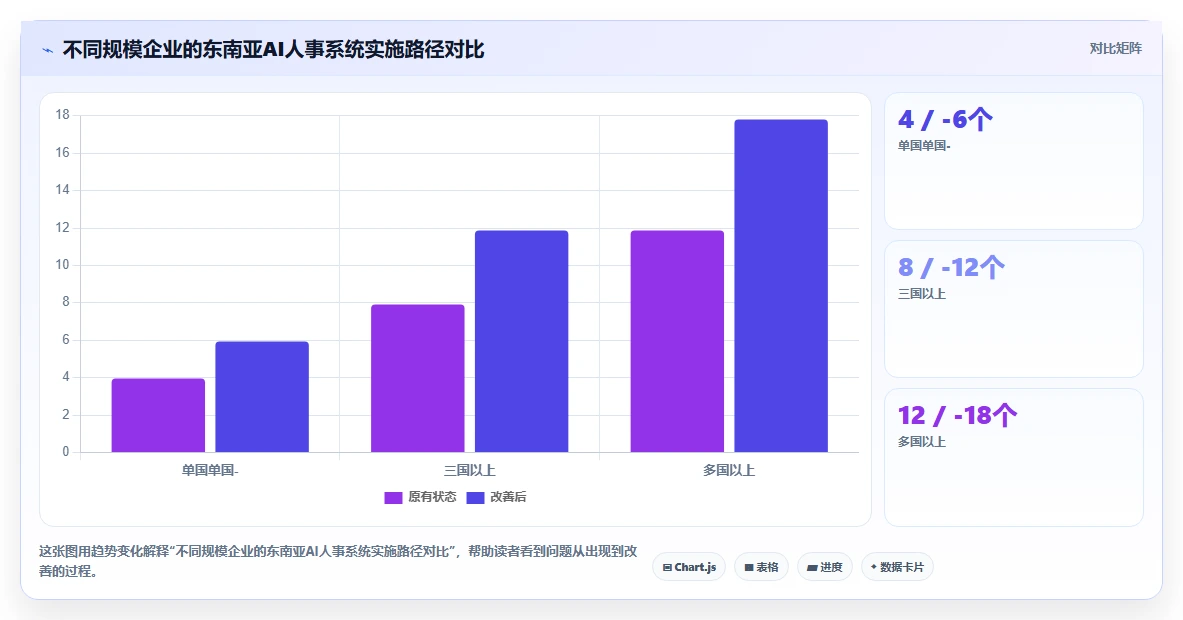Toggle the 原有状态 legend item
Screen dimensions: 1183x620
420,497
